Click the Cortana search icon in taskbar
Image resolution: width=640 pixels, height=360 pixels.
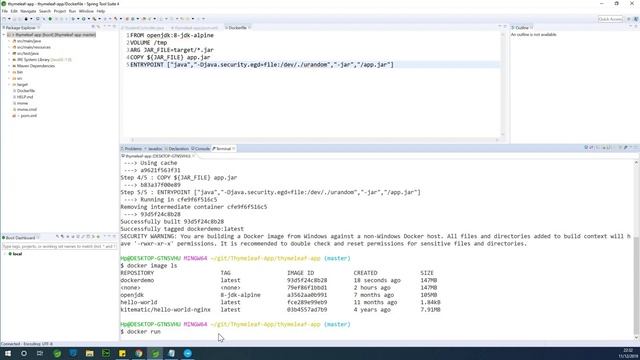pos(24,353)
